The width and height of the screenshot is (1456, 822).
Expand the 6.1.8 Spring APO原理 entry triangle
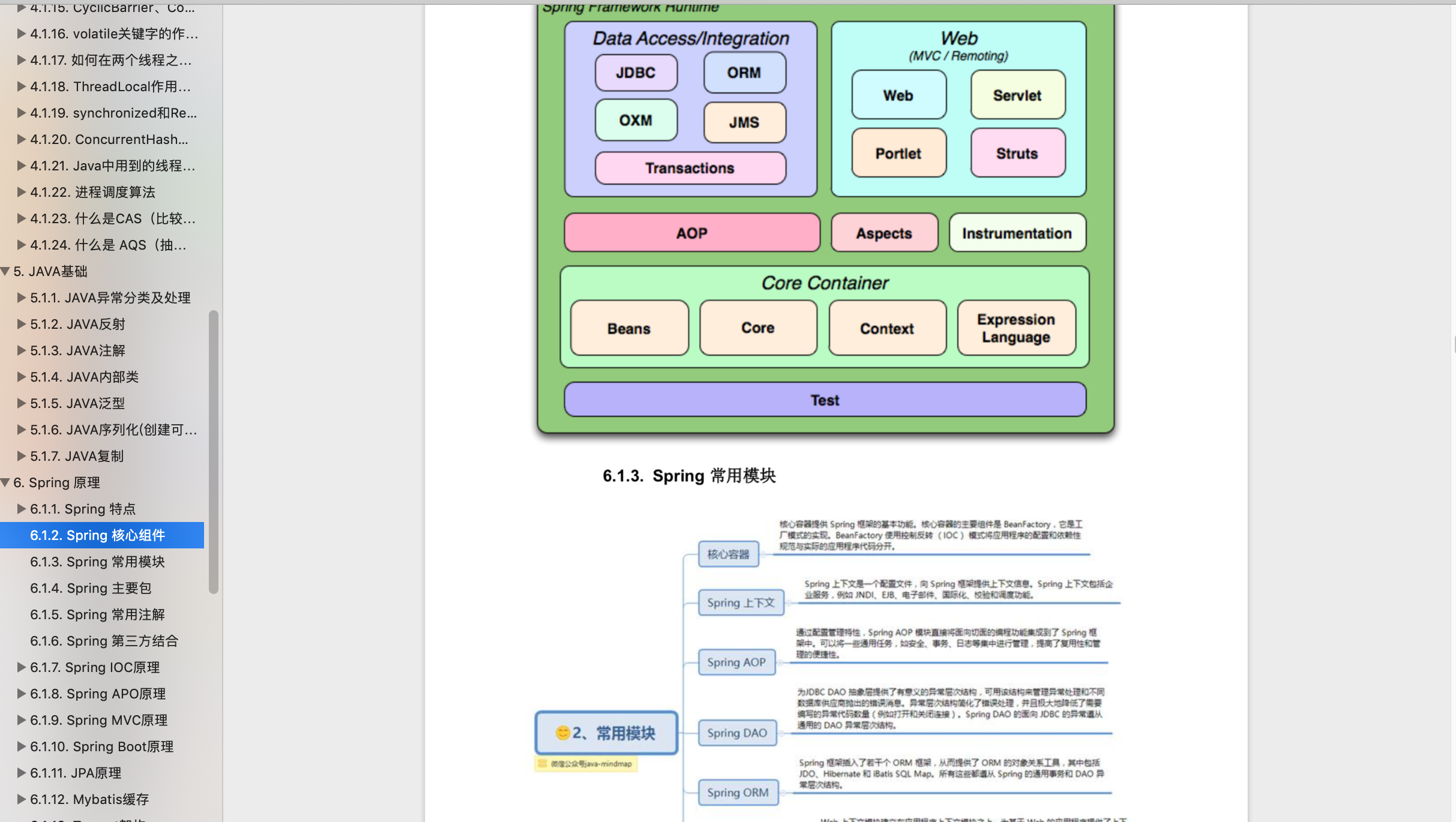pos(21,694)
